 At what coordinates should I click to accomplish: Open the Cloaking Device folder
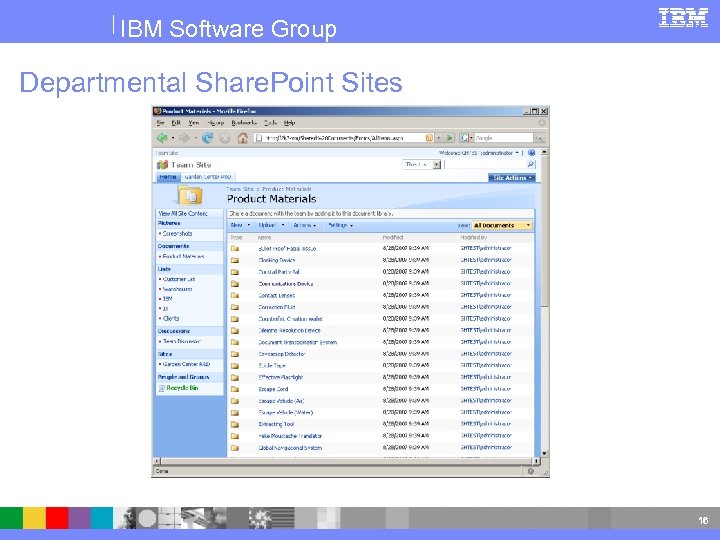277,260
